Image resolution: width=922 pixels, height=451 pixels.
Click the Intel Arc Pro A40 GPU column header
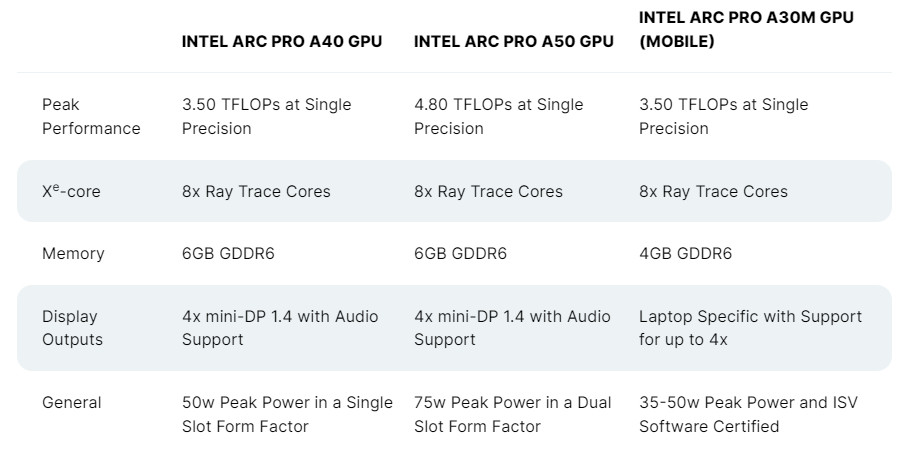[x=281, y=41]
